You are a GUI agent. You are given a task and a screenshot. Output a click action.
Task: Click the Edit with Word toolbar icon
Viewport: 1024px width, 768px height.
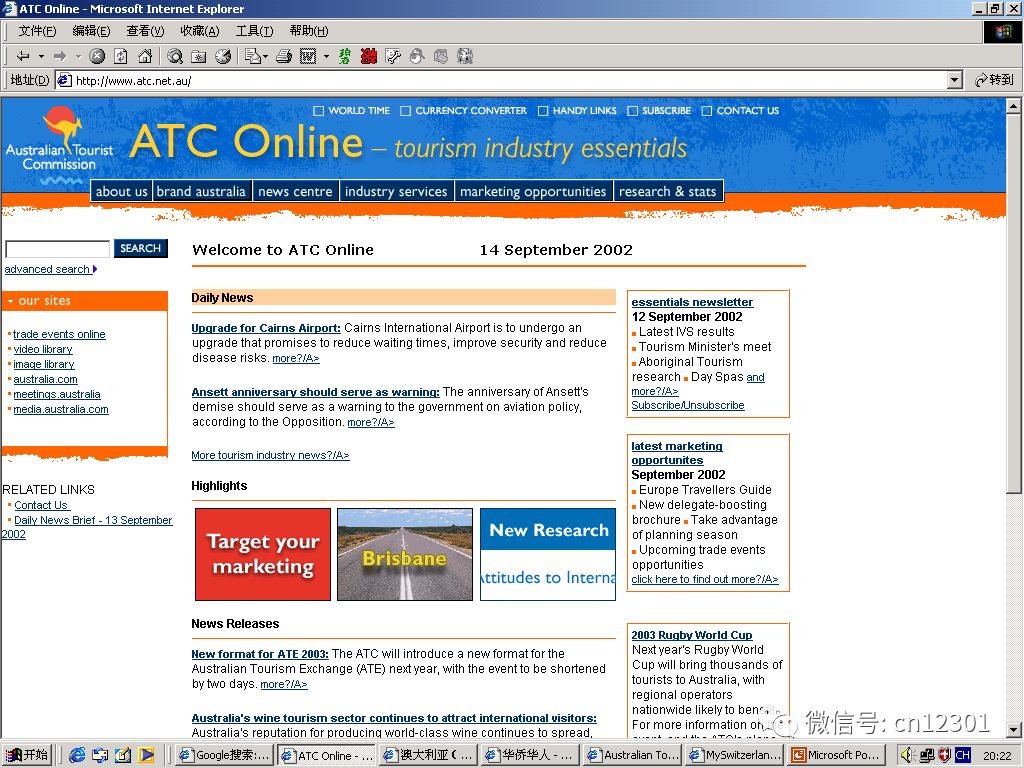(308, 57)
